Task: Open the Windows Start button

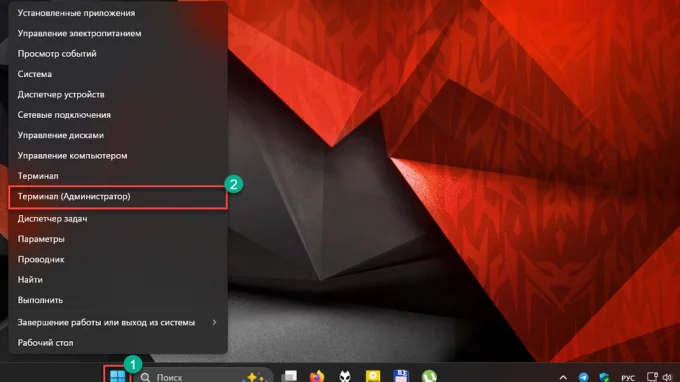Action: point(117,376)
